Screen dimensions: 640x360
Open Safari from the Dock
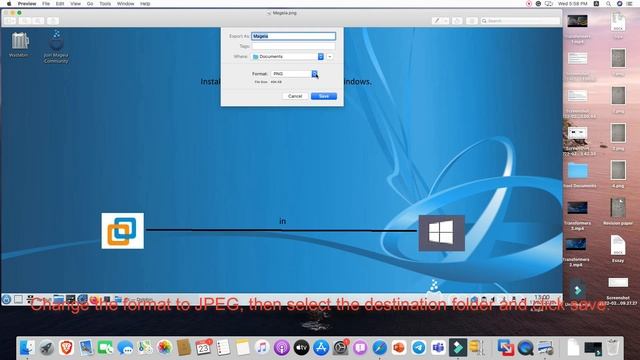click(x=380, y=348)
